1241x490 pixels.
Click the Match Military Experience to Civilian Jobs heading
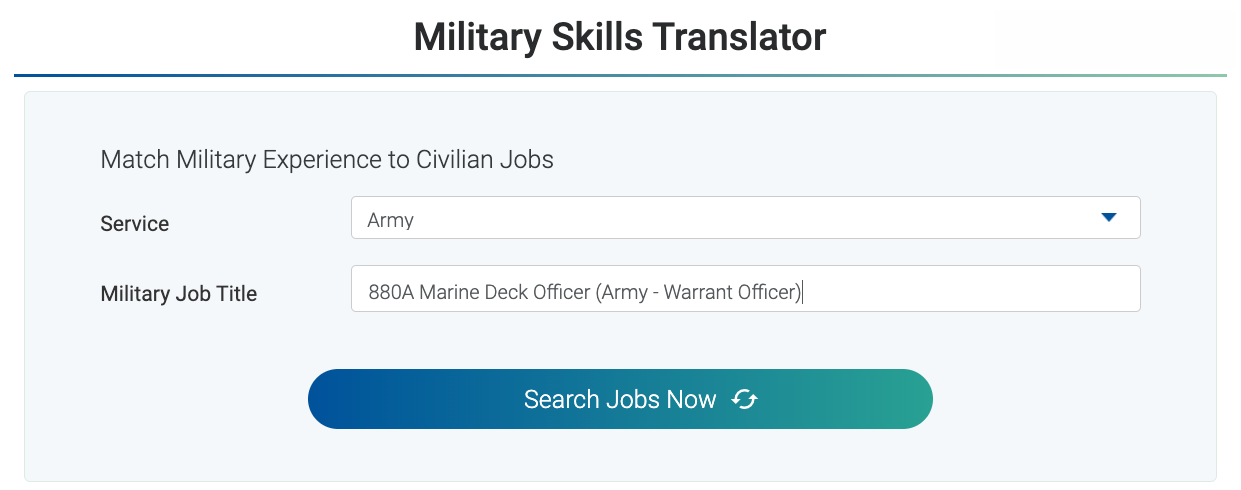[327, 159]
